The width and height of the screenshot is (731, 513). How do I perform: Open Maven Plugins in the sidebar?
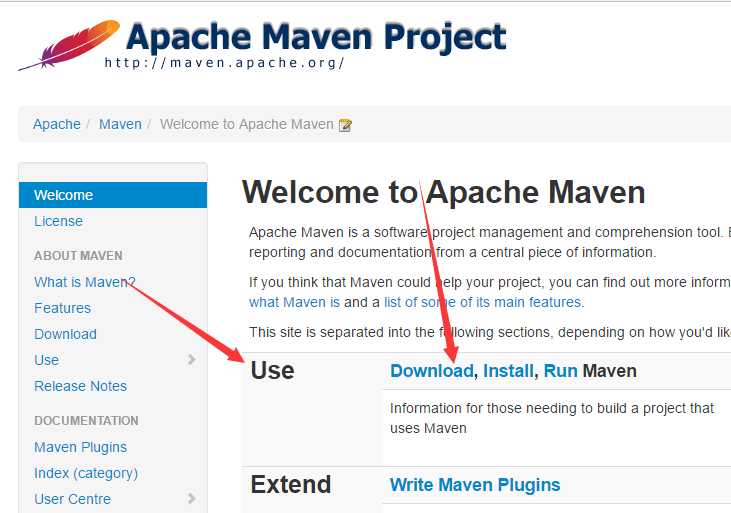point(80,447)
